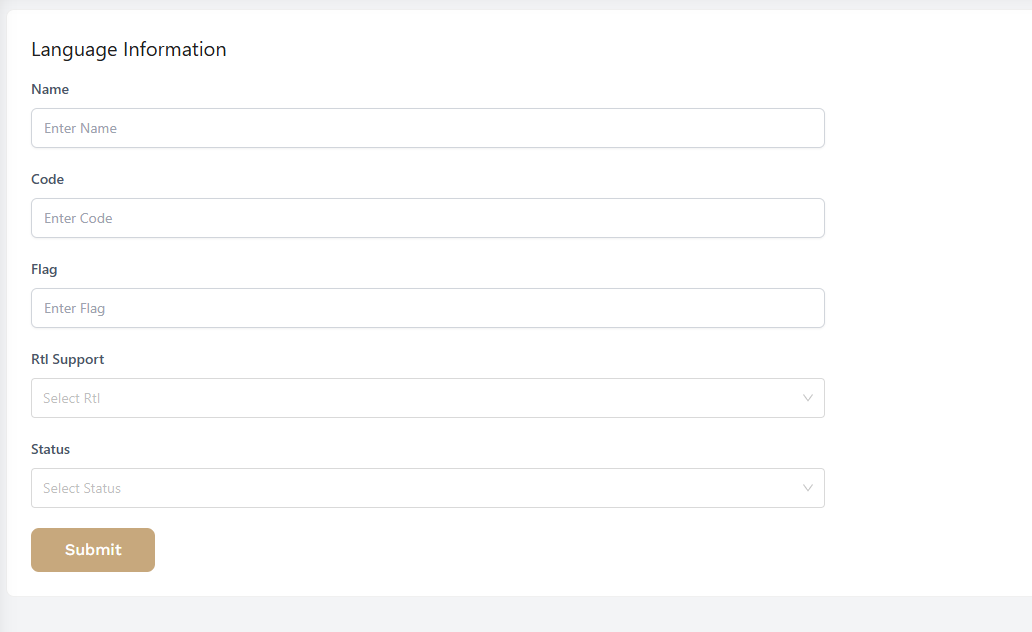Focus the Flag input field
The image size is (1032, 632).
tap(428, 308)
